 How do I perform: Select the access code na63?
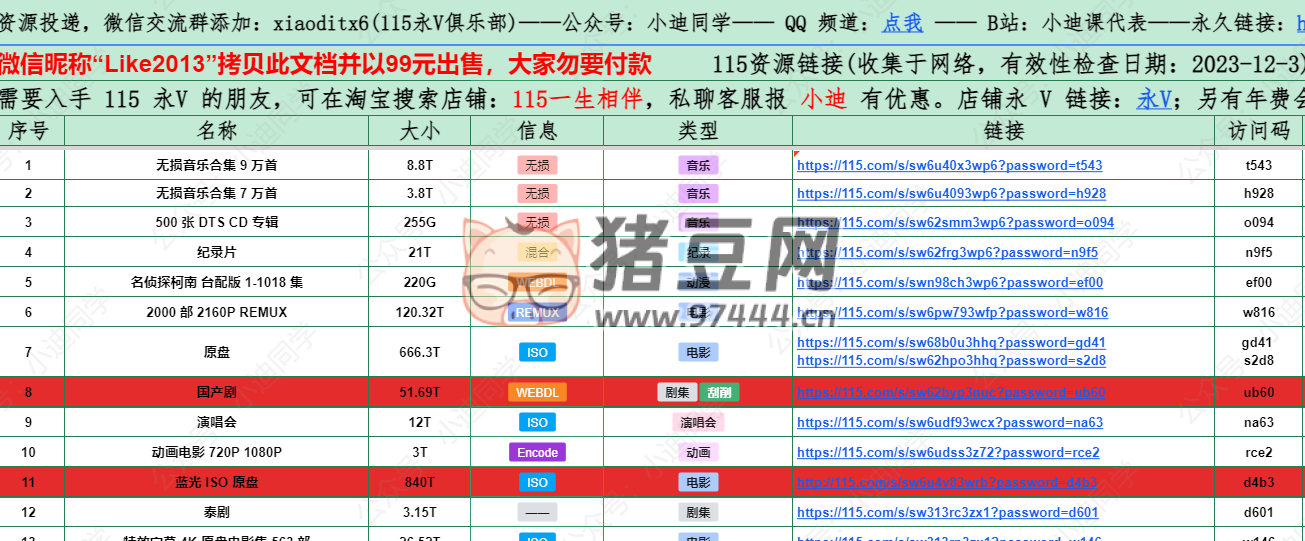(1259, 423)
